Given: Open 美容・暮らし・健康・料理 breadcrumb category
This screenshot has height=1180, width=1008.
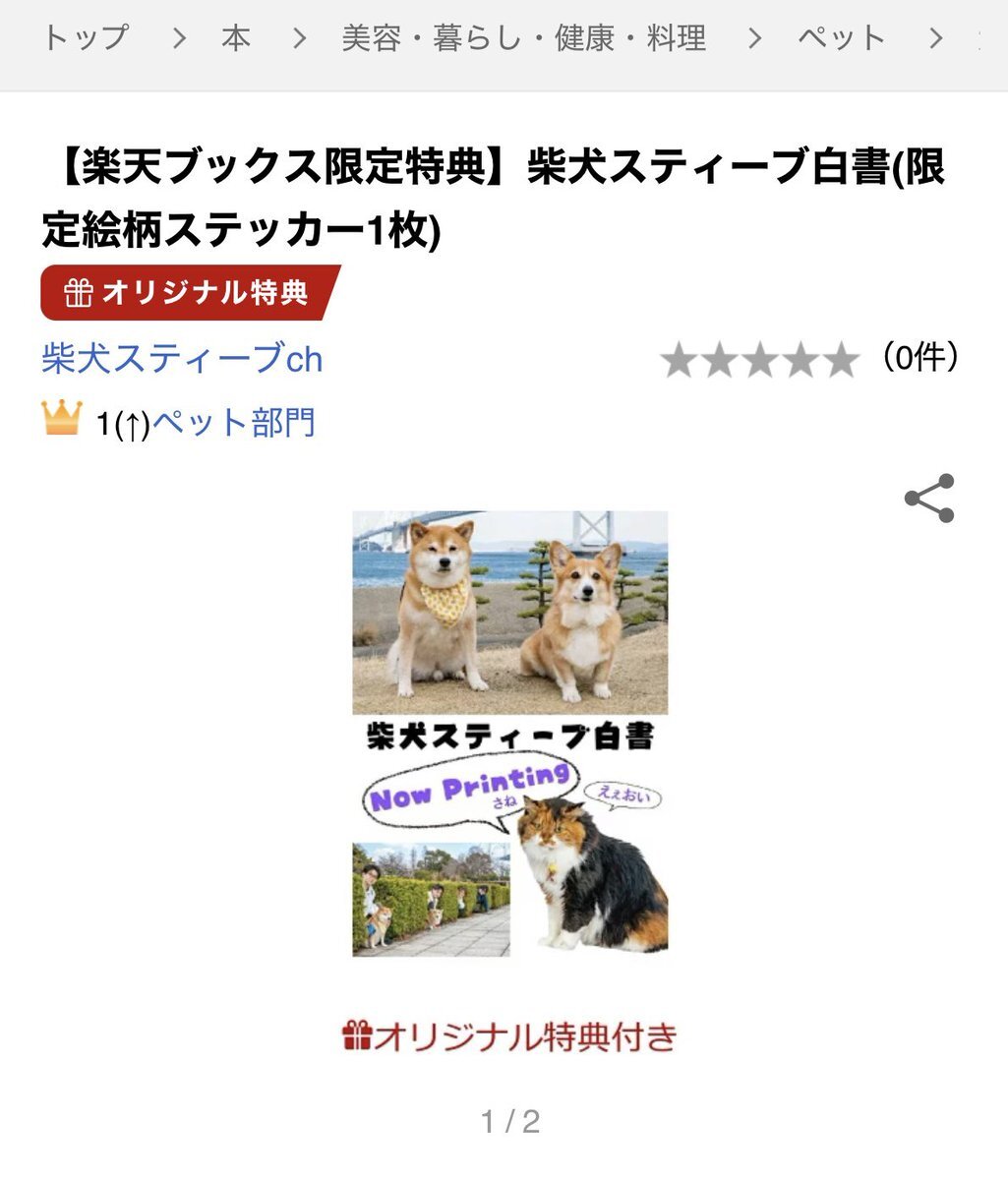Looking at the screenshot, I should (x=524, y=38).
